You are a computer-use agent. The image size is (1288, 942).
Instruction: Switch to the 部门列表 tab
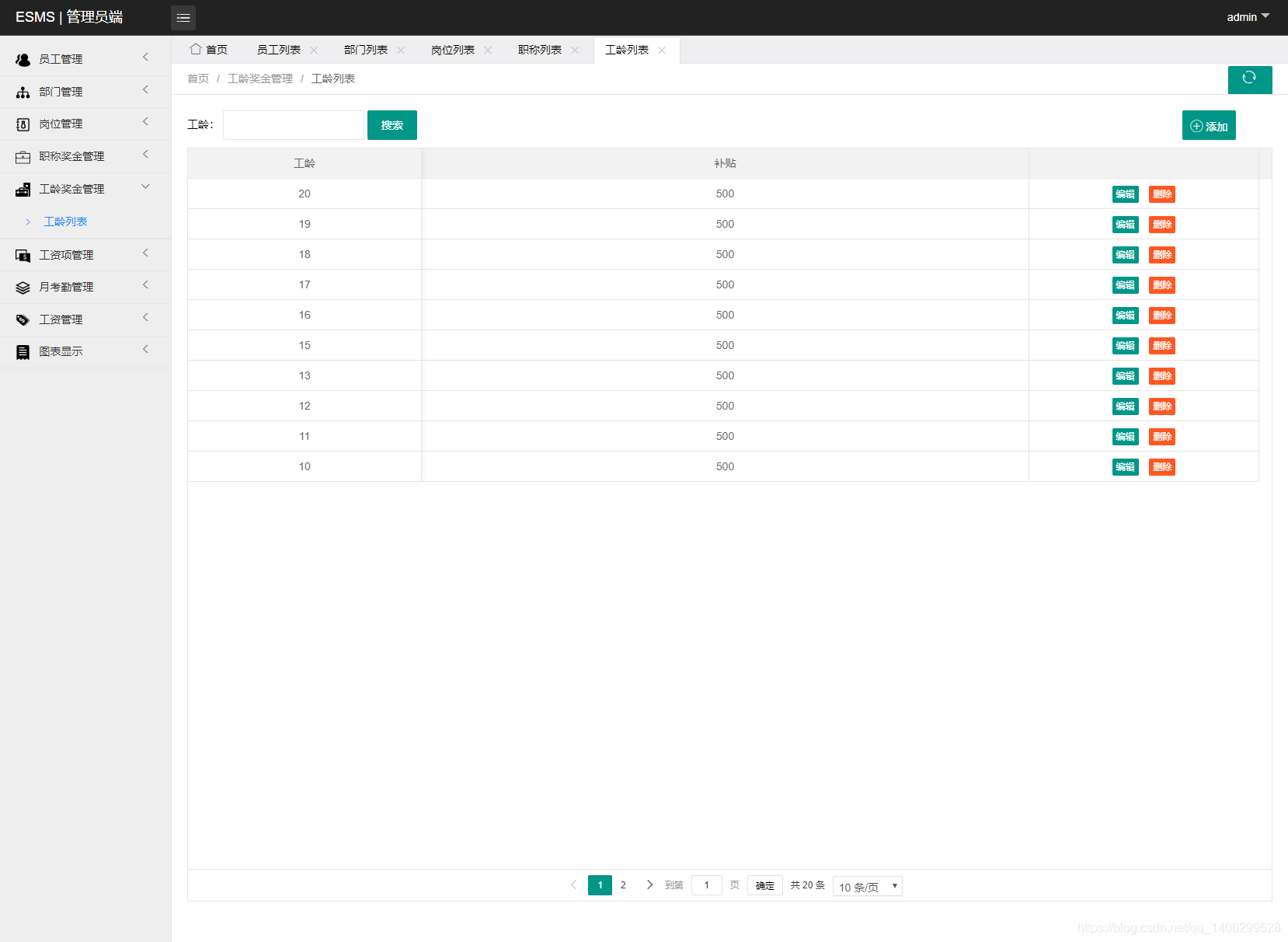[366, 50]
